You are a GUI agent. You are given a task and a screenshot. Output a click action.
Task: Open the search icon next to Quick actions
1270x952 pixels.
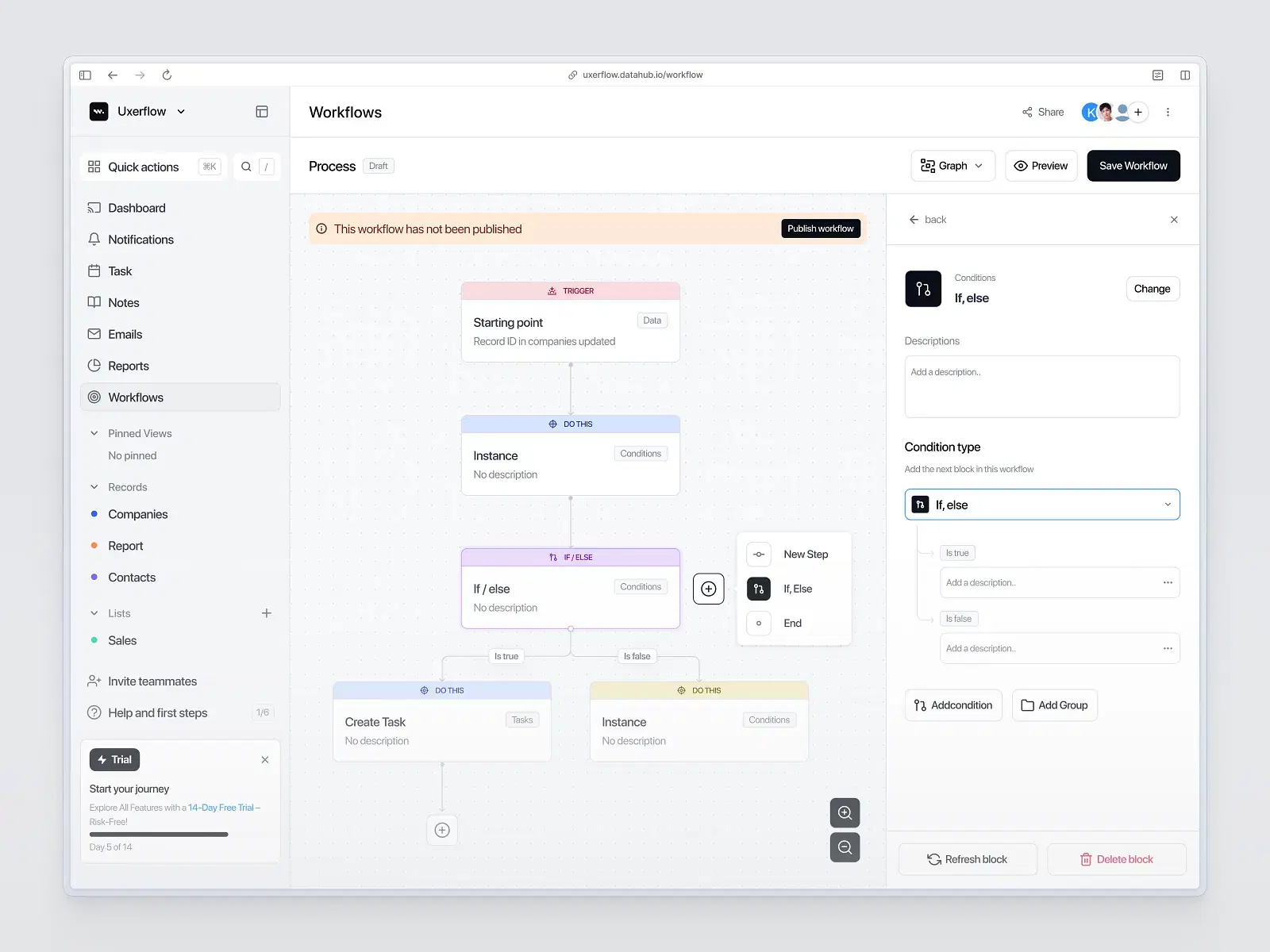246,167
